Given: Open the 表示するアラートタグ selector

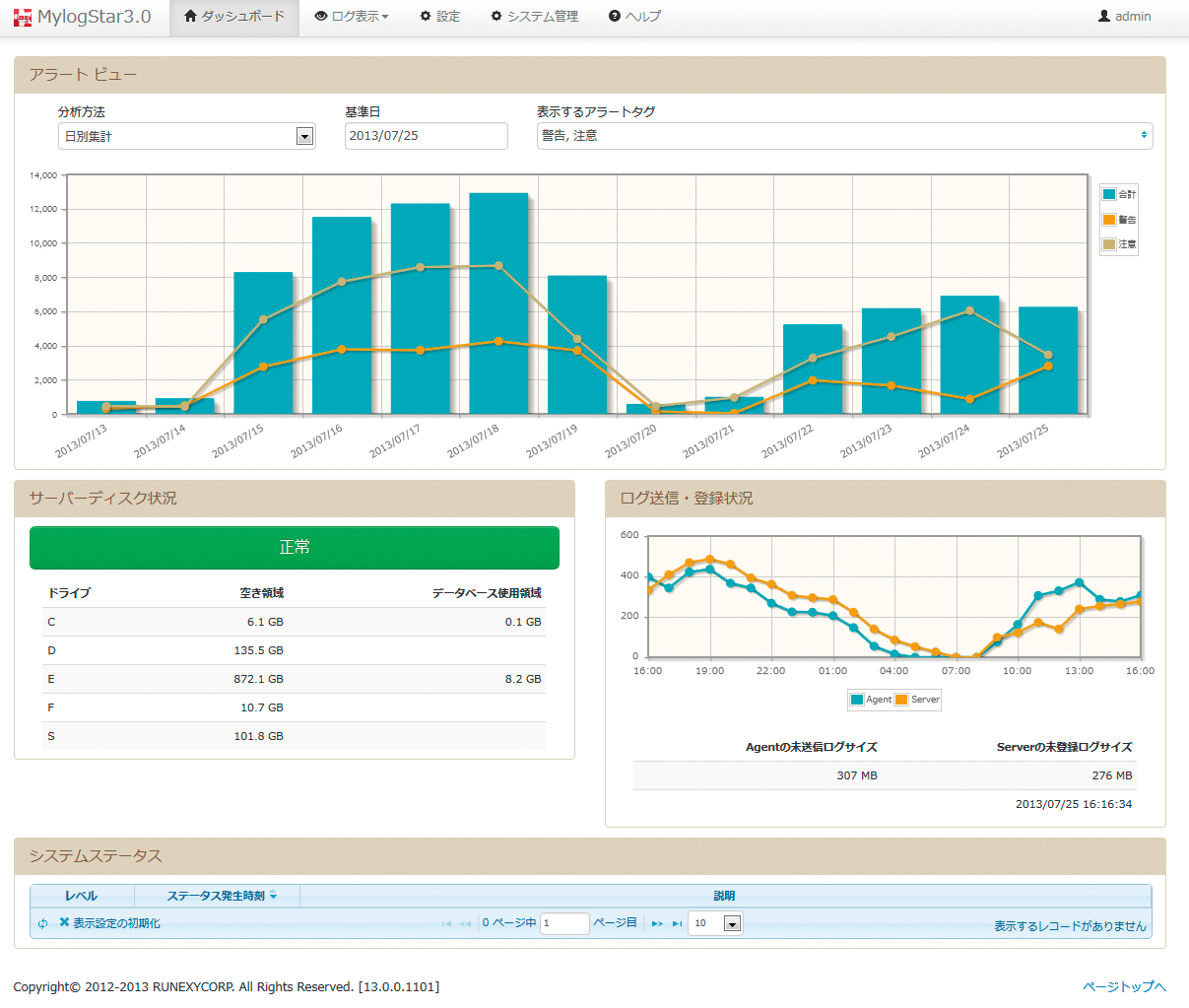Looking at the screenshot, I should pyautogui.click(x=844, y=136).
